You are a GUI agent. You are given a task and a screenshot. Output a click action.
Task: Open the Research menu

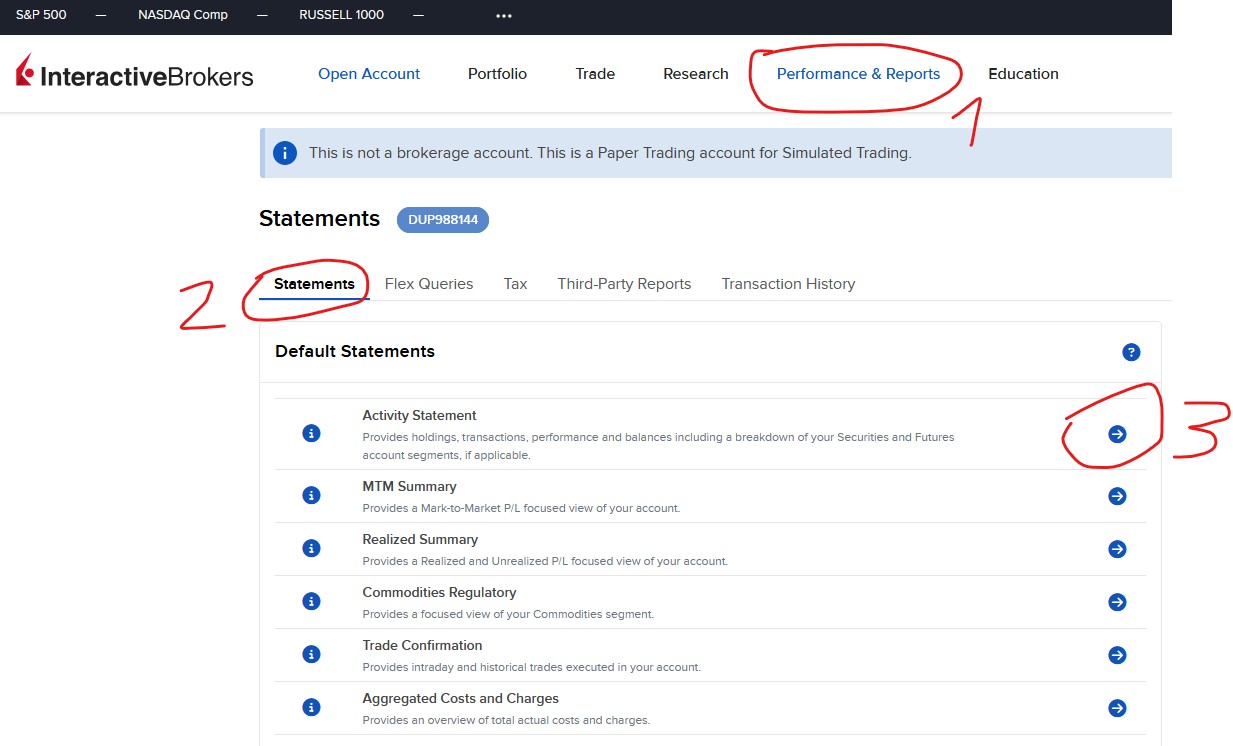[x=696, y=74]
